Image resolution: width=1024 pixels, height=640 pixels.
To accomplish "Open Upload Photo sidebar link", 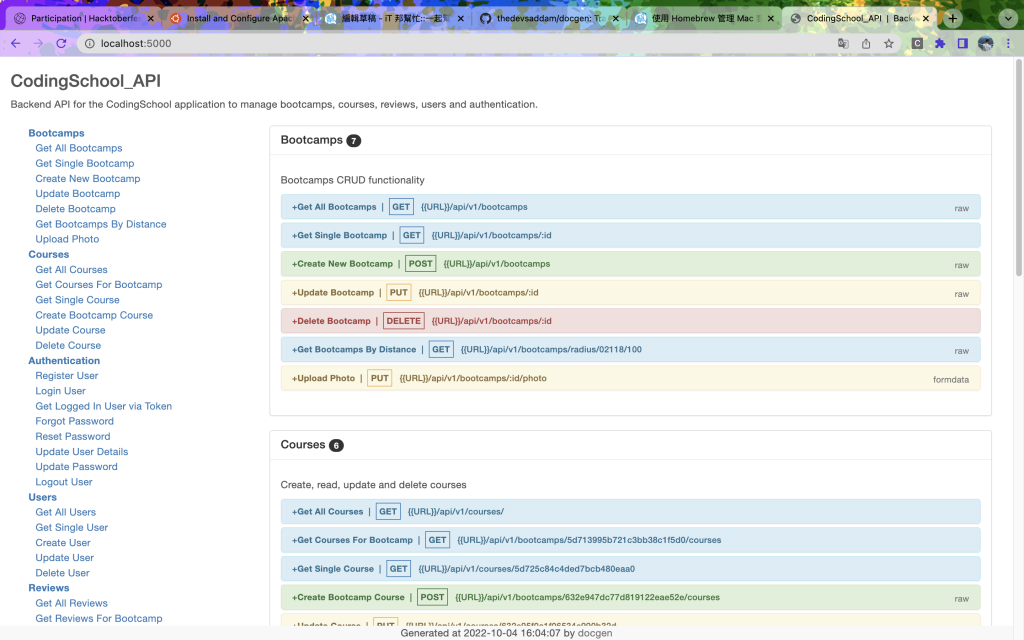I will tap(67, 239).
